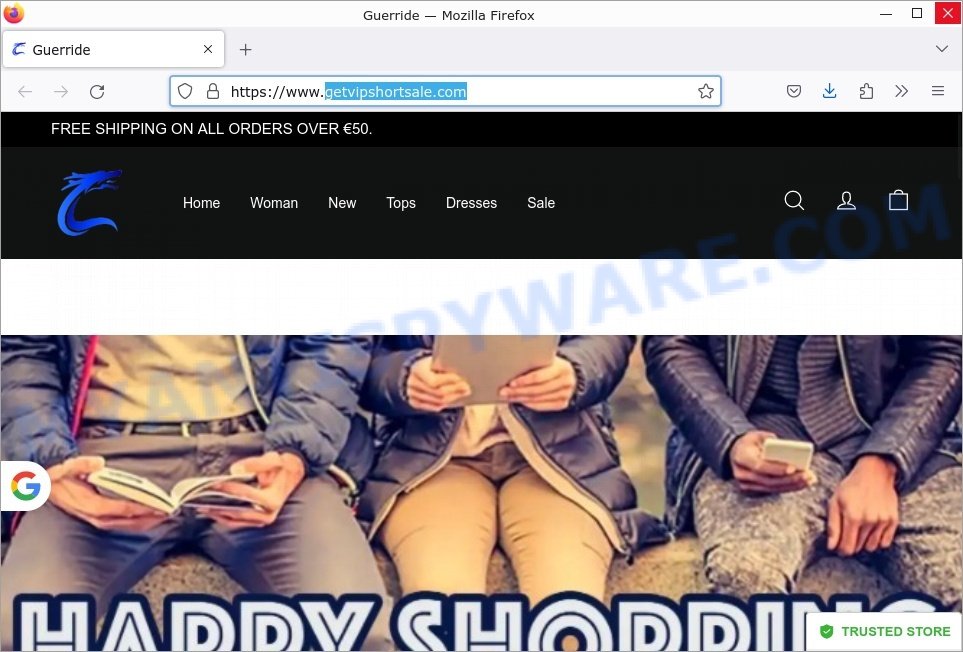Viewport: 963px width, 652px height.
Task: Focus the URL address bar
Action: (x=445, y=91)
